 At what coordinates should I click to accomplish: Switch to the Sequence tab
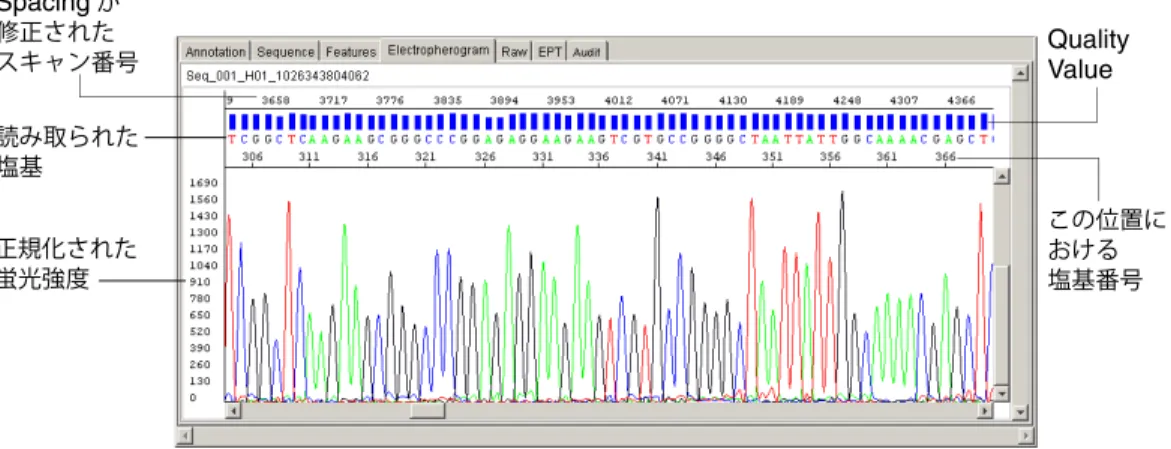(285, 52)
